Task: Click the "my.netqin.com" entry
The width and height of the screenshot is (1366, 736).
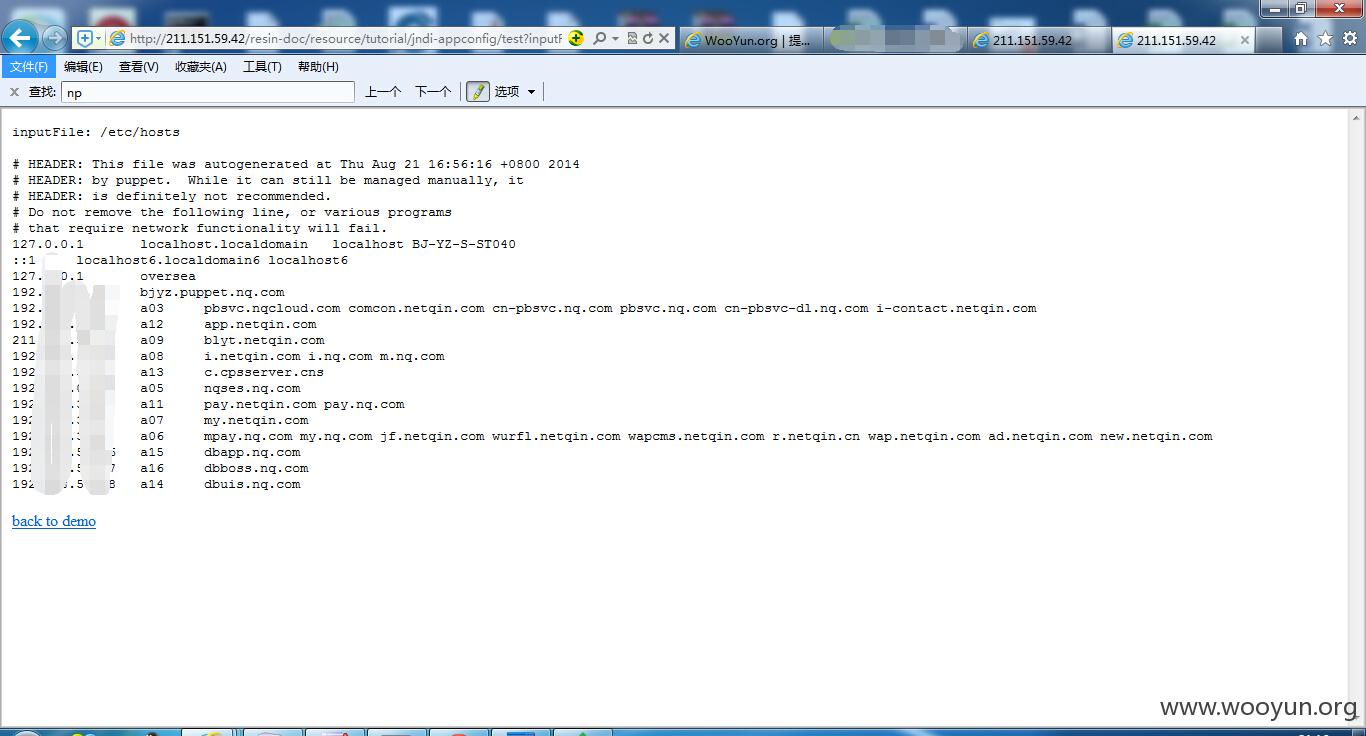Action: (256, 420)
